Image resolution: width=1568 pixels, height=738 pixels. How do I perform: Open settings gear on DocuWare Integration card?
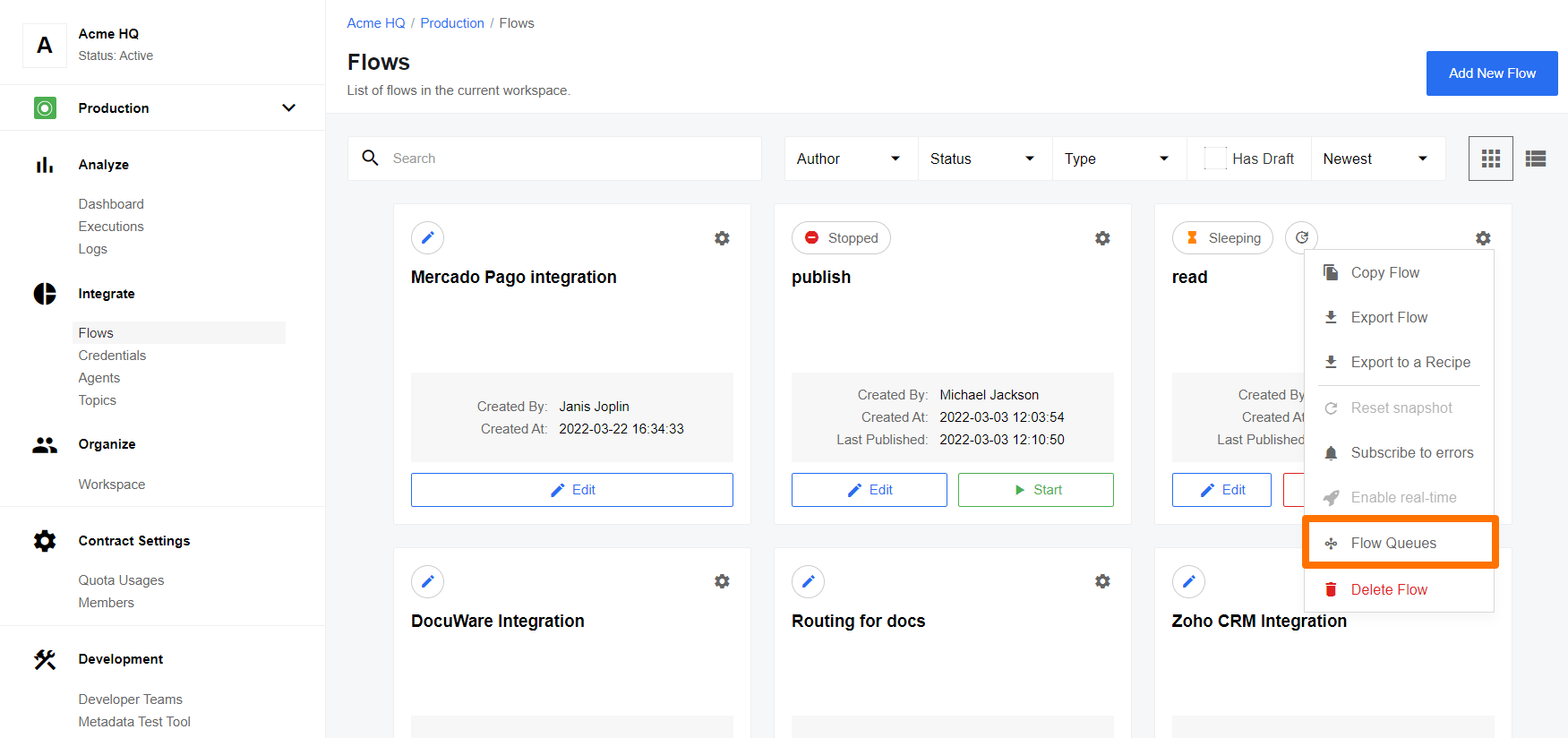point(722,581)
